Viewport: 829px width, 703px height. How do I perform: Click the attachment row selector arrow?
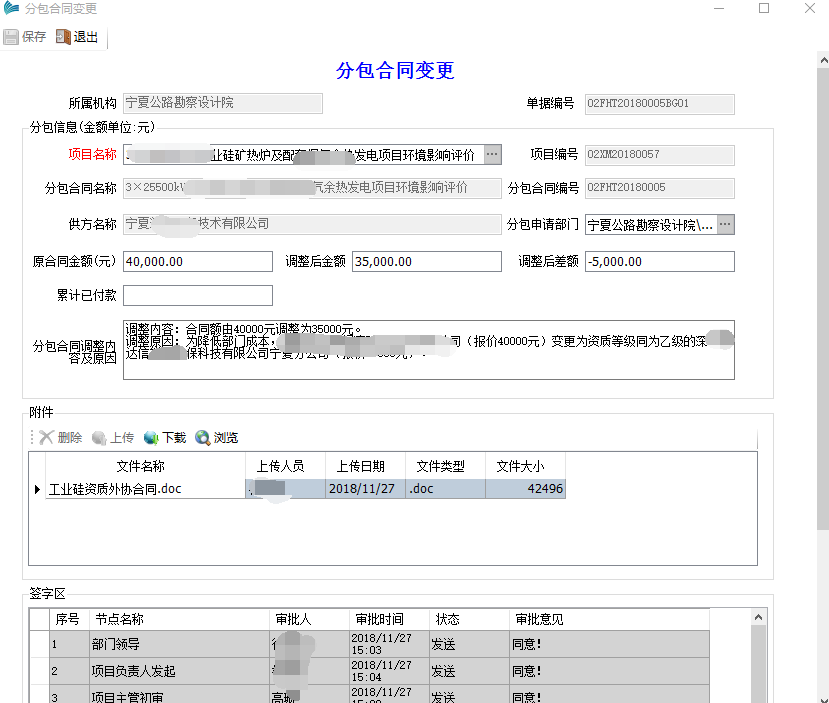pos(37,489)
